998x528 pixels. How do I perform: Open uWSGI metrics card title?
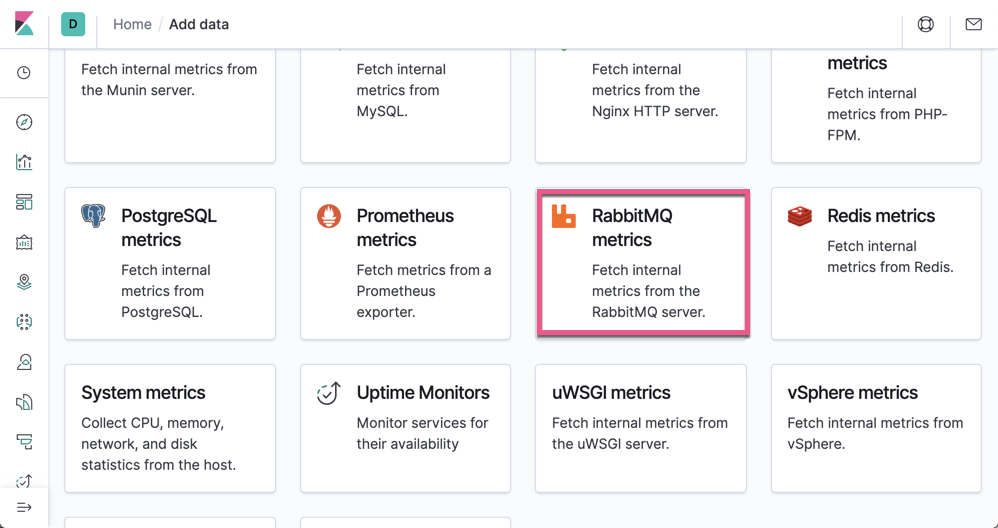611,393
